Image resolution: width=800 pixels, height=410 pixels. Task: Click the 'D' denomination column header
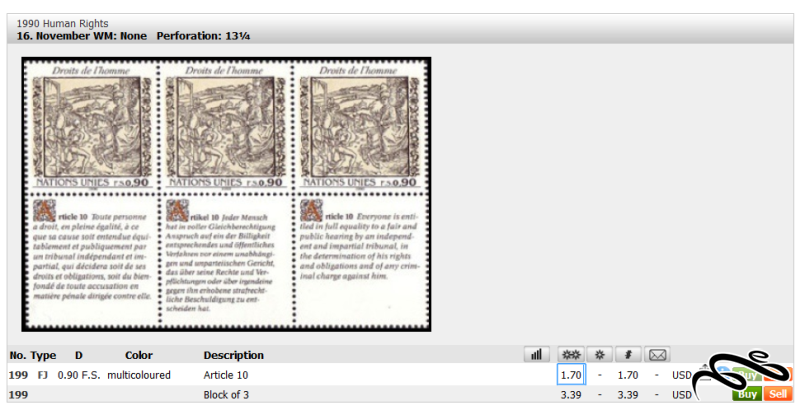pos(79,355)
